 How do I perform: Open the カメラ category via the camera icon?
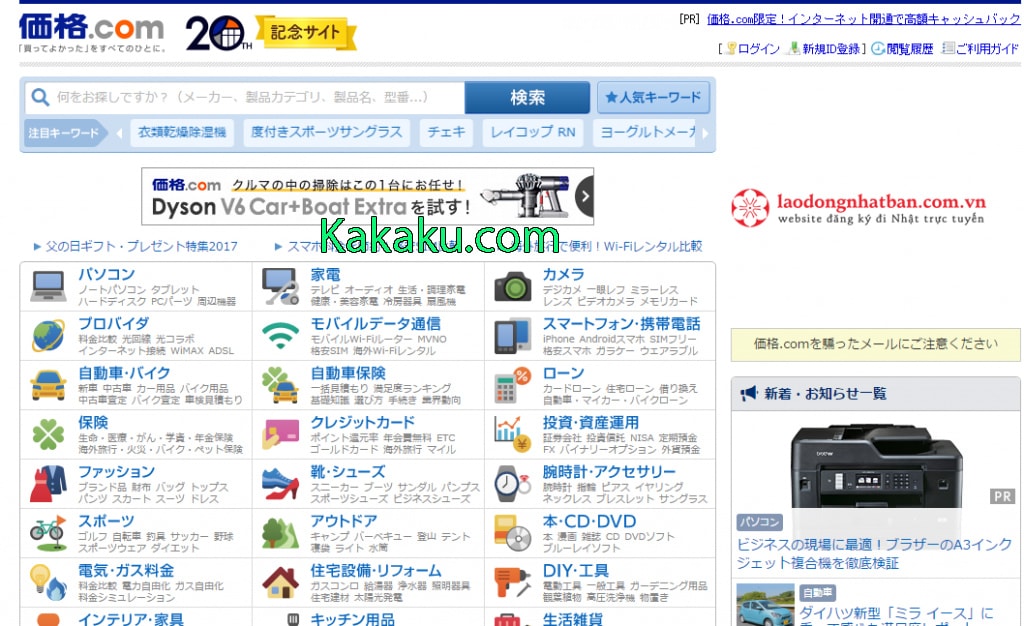[512, 285]
